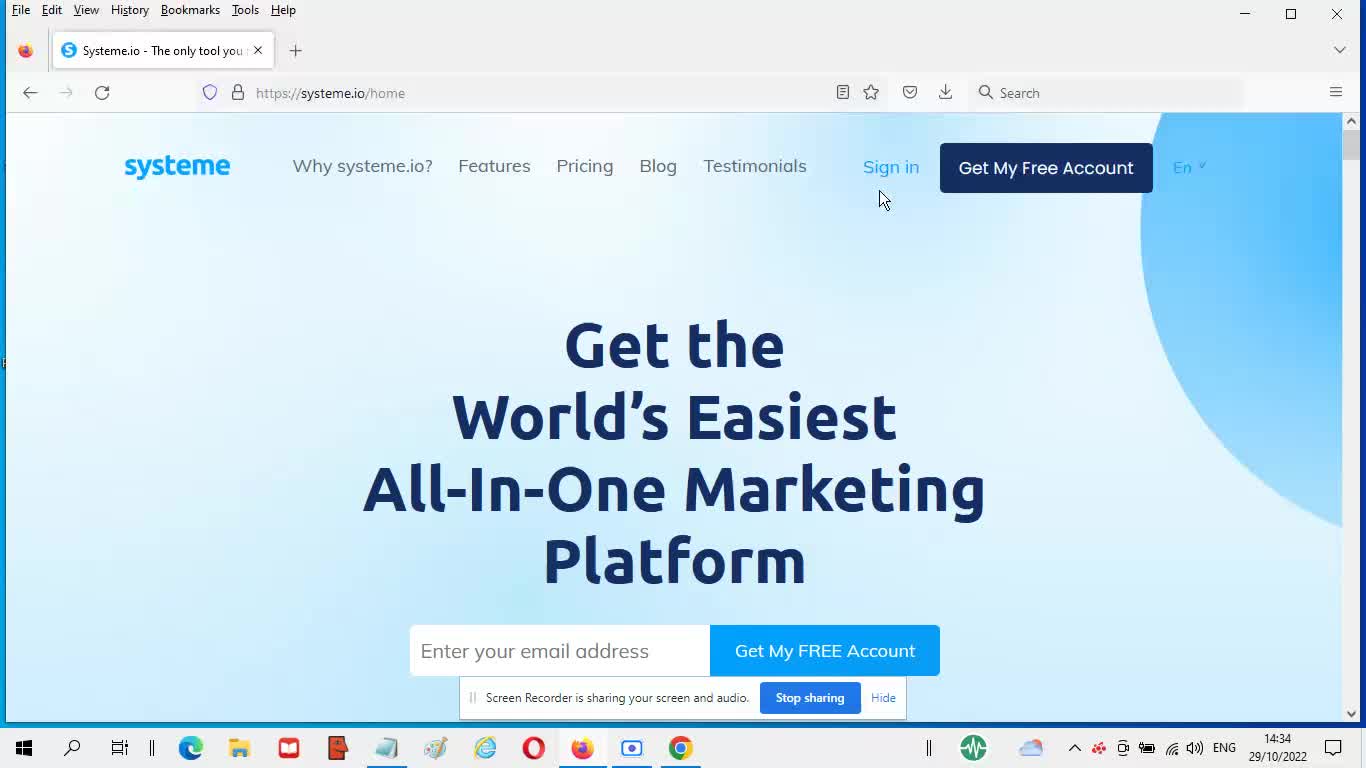This screenshot has height=768, width=1366.
Task: Reload the current page
Action: click(102, 93)
